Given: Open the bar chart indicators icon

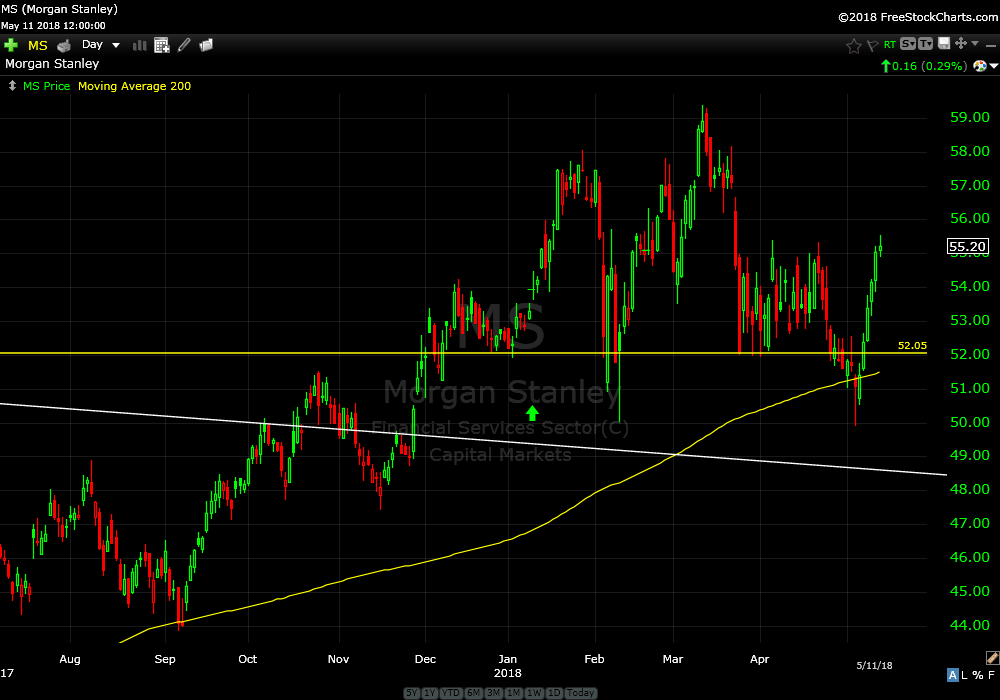Looking at the screenshot, I should click(x=139, y=45).
